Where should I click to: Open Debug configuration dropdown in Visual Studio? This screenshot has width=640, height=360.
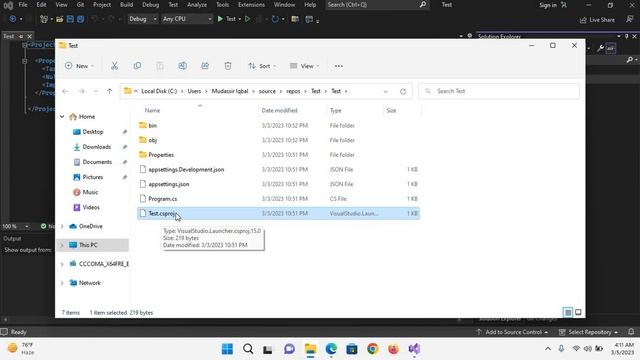tap(142, 19)
